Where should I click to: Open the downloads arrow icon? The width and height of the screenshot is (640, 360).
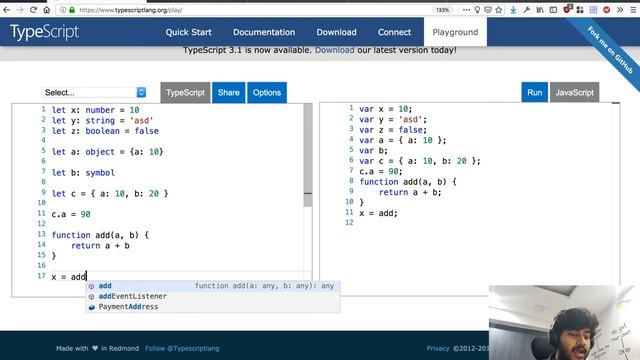tap(513, 10)
